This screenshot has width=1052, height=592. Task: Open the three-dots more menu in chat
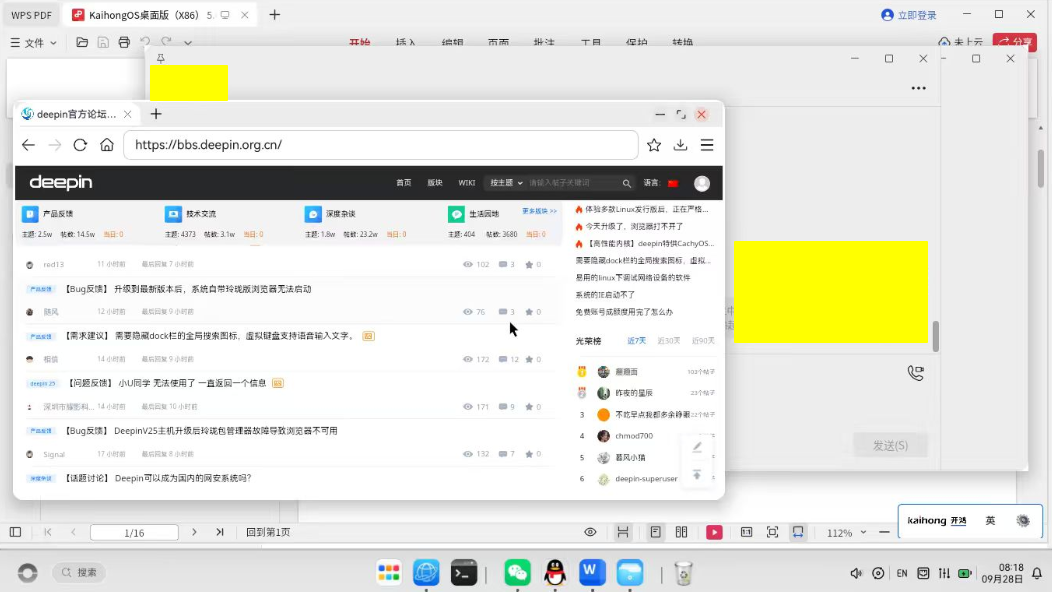918,88
